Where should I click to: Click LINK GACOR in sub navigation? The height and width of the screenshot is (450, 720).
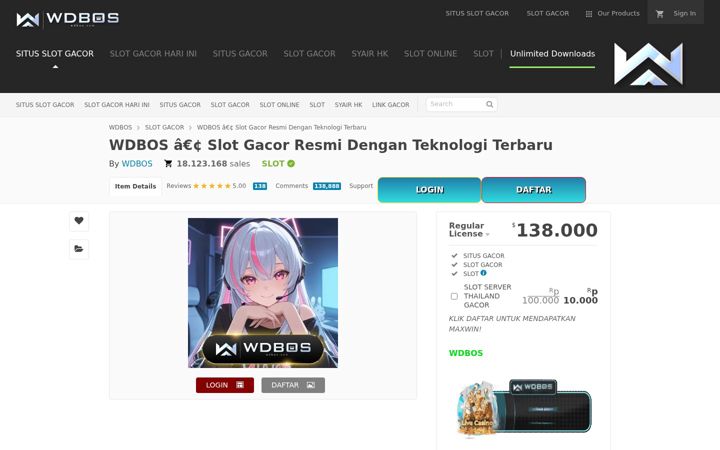390,105
